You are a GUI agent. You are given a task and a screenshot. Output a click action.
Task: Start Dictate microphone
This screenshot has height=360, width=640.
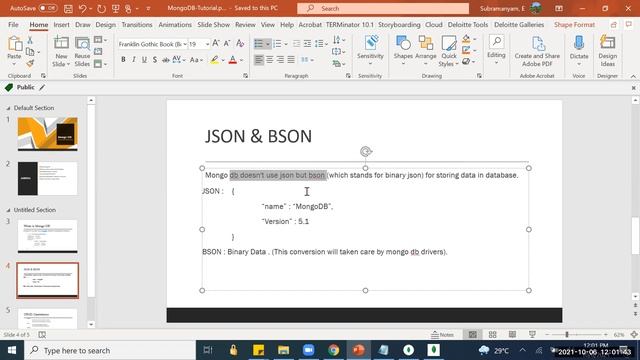579,51
